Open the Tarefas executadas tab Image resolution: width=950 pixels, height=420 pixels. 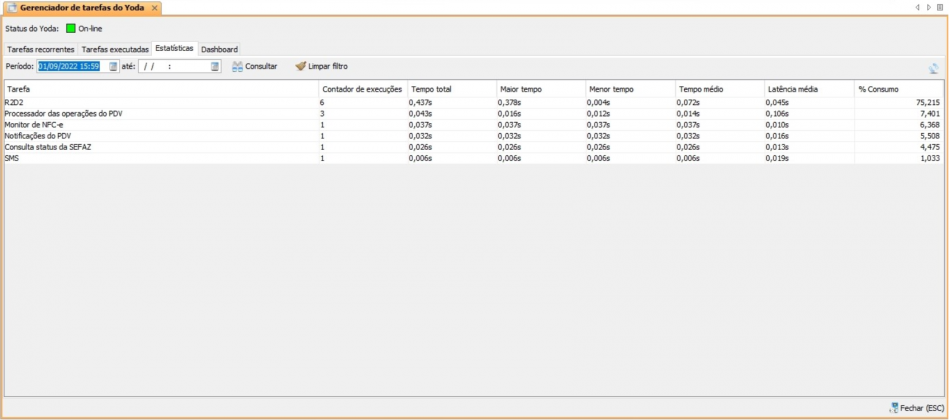(x=115, y=49)
